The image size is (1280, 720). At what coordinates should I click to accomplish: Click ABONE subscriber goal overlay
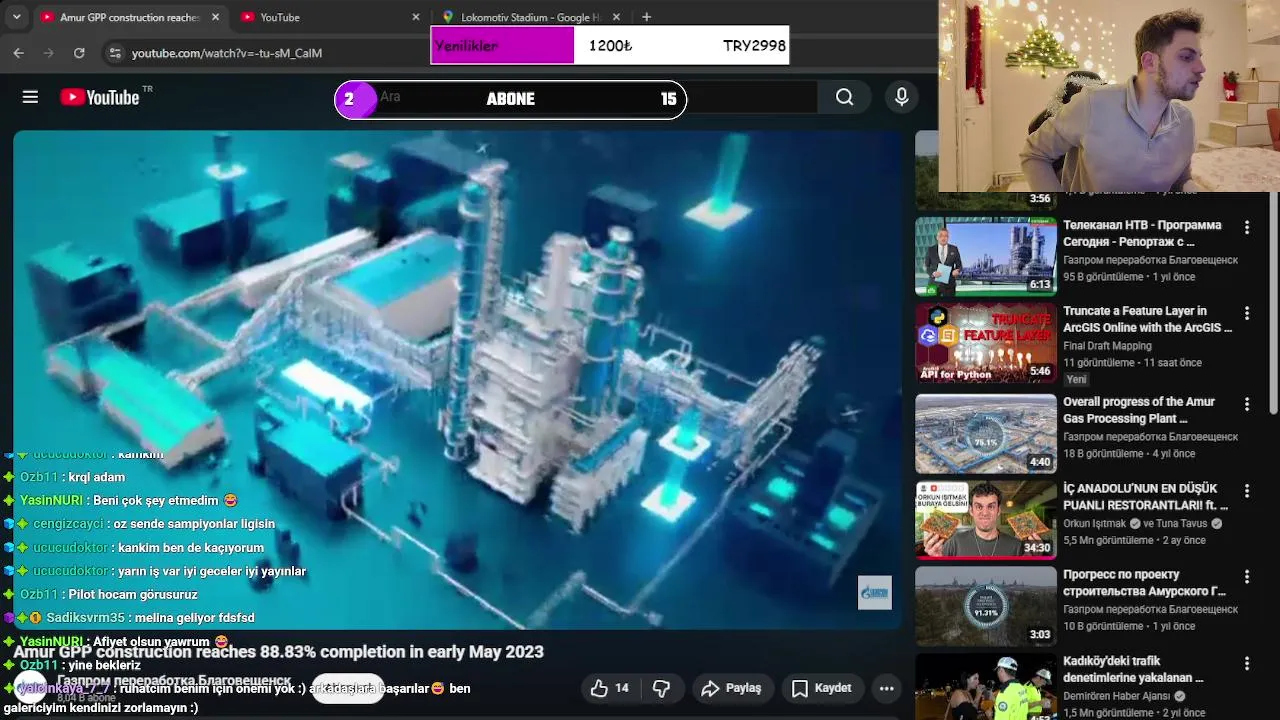(x=510, y=99)
